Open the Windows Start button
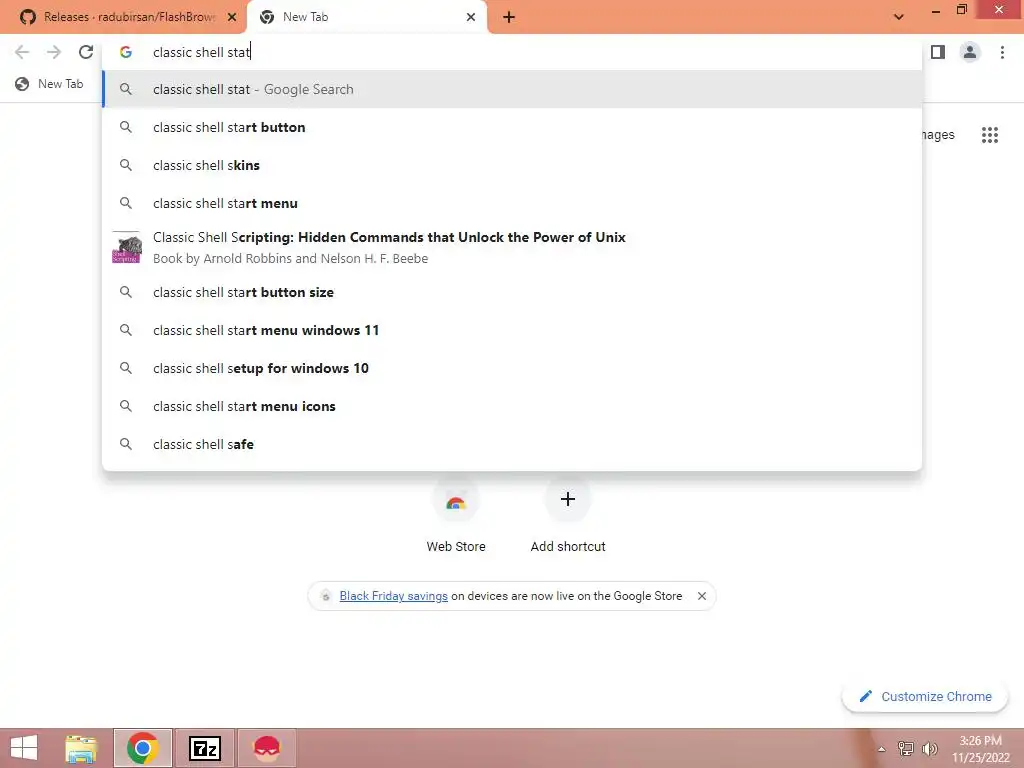 [24, 748]
